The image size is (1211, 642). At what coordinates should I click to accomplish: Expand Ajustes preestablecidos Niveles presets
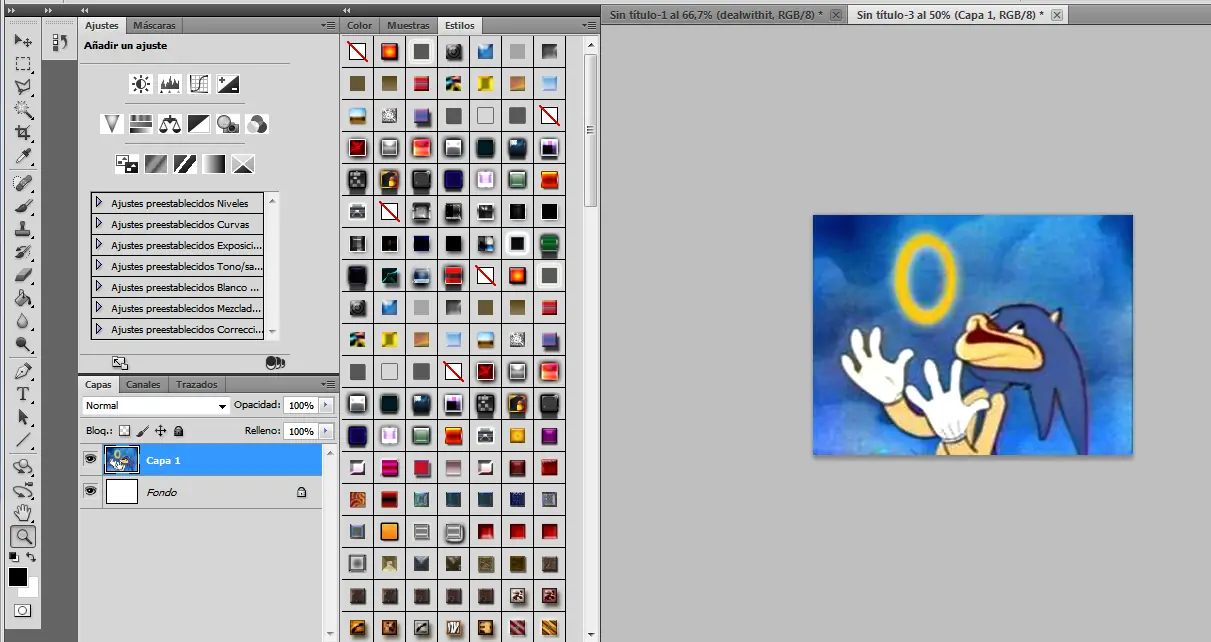(99, 203)
